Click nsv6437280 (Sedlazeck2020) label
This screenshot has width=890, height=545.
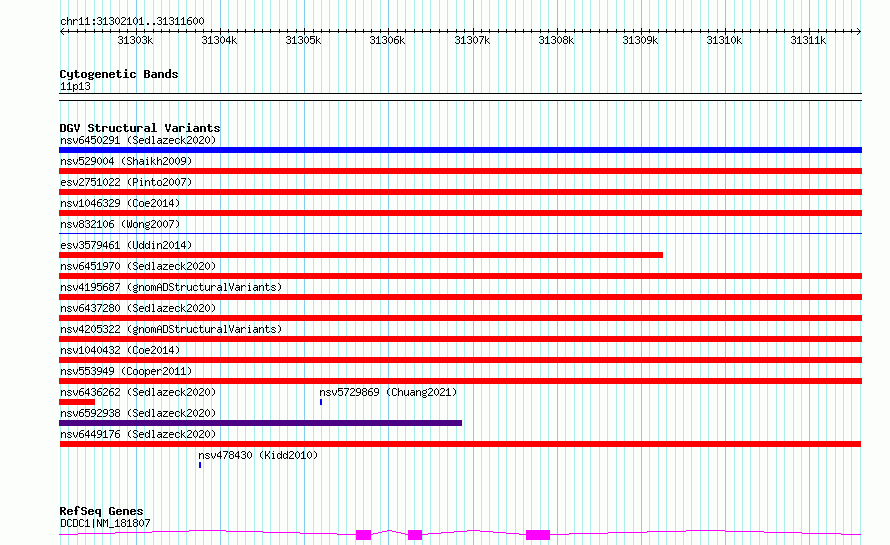coord(138,308)
